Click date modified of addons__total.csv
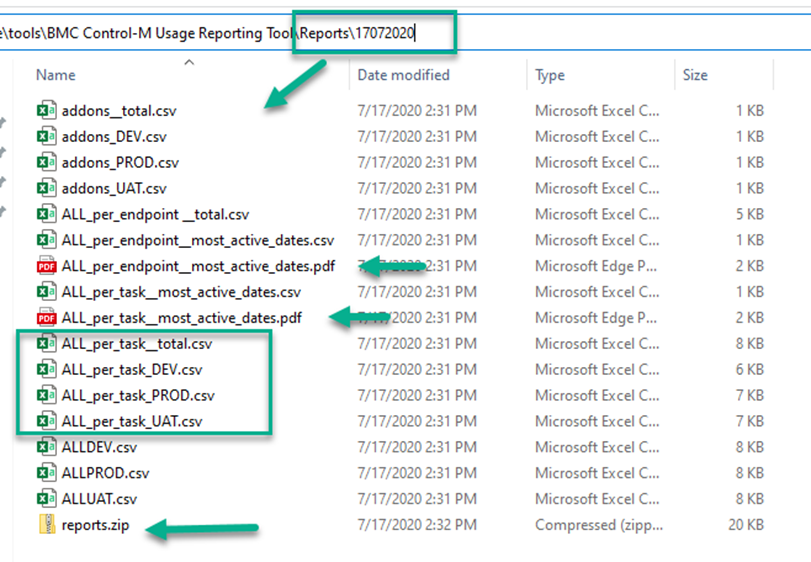 (x=417, y=111)
